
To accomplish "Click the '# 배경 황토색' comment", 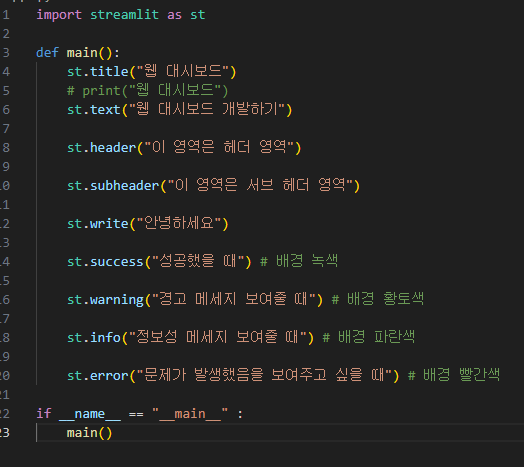I will [378, 300].
